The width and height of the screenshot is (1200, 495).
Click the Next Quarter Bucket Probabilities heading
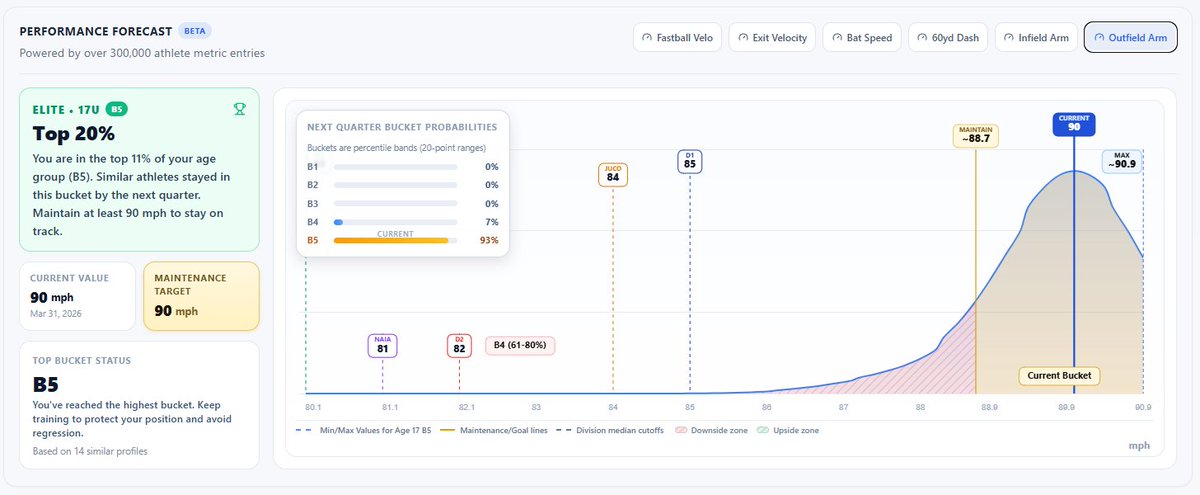402,128
